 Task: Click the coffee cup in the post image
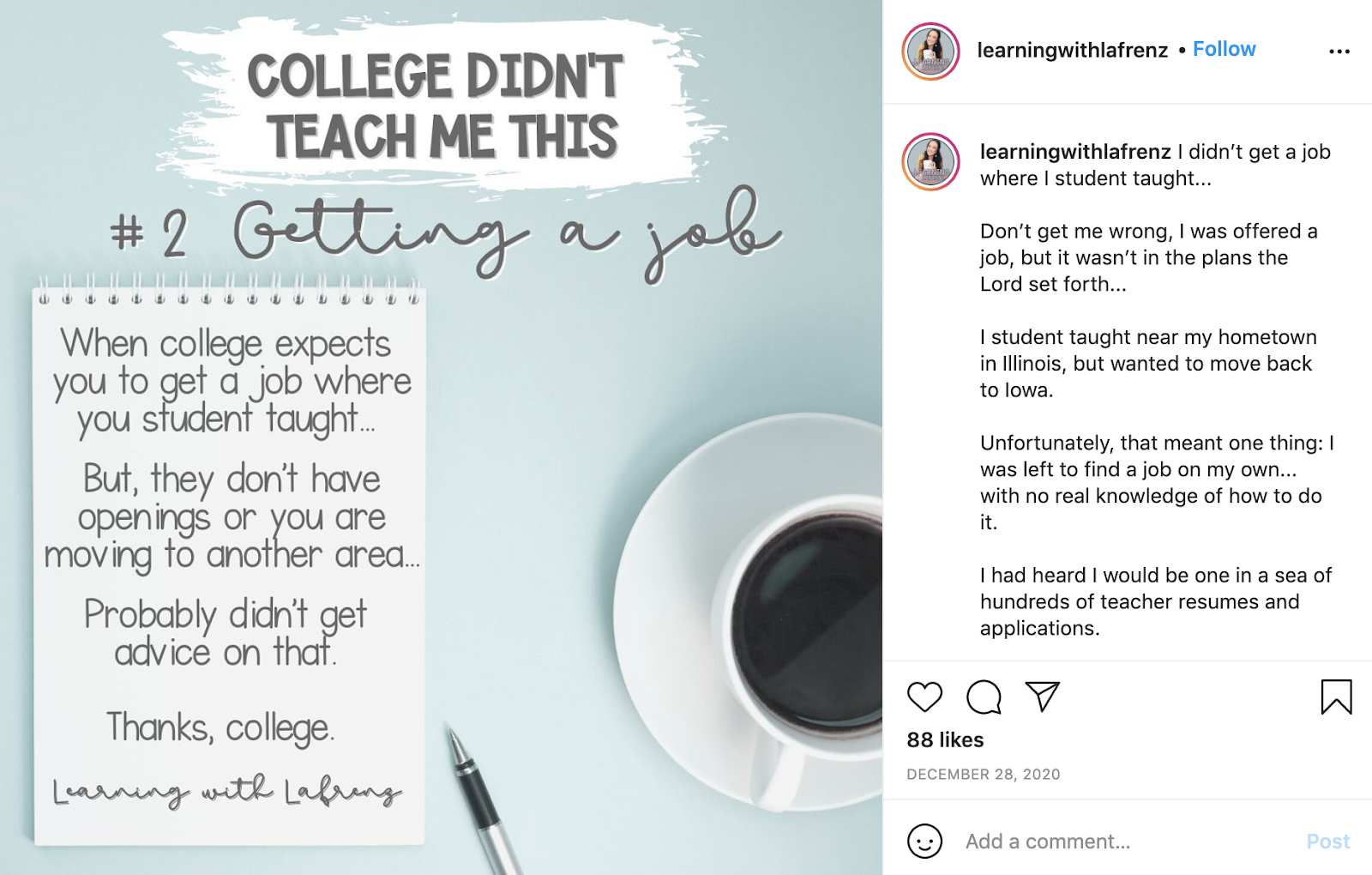point(797,618)
